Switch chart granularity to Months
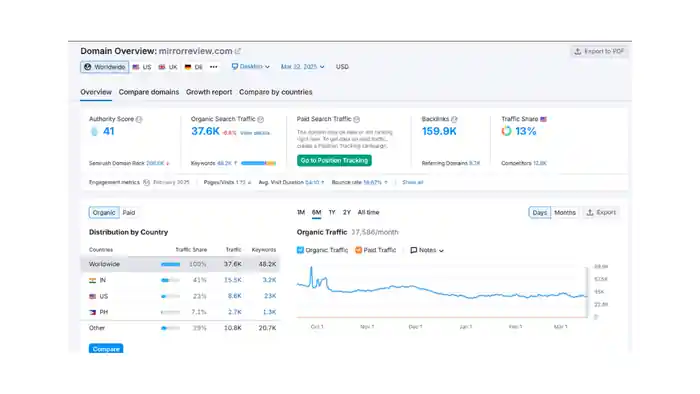Image resolution: width=700 pixels, height=394 pixels. [565, 213]
